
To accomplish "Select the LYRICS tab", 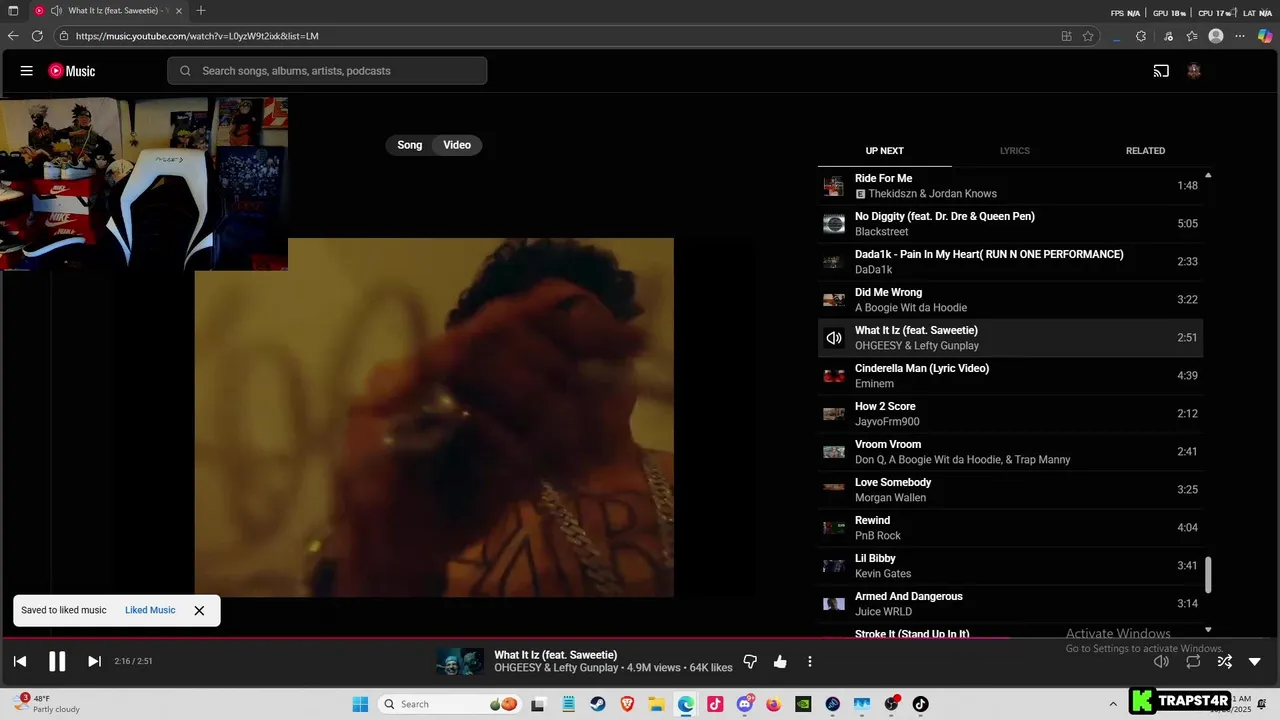I will coord(1015,151).
